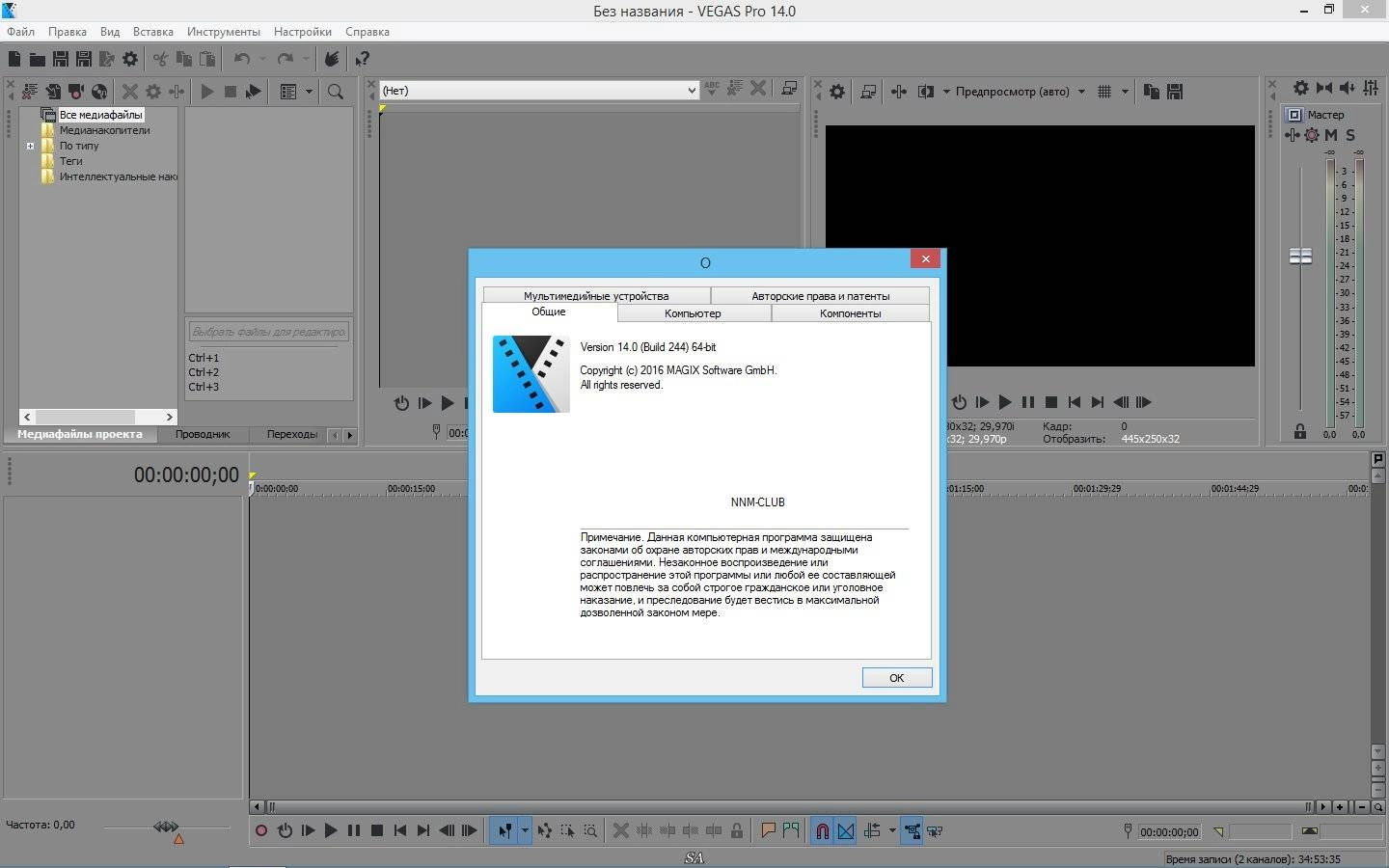
Task: Click the Частота rate slider handle
Action: pos(166,827)
